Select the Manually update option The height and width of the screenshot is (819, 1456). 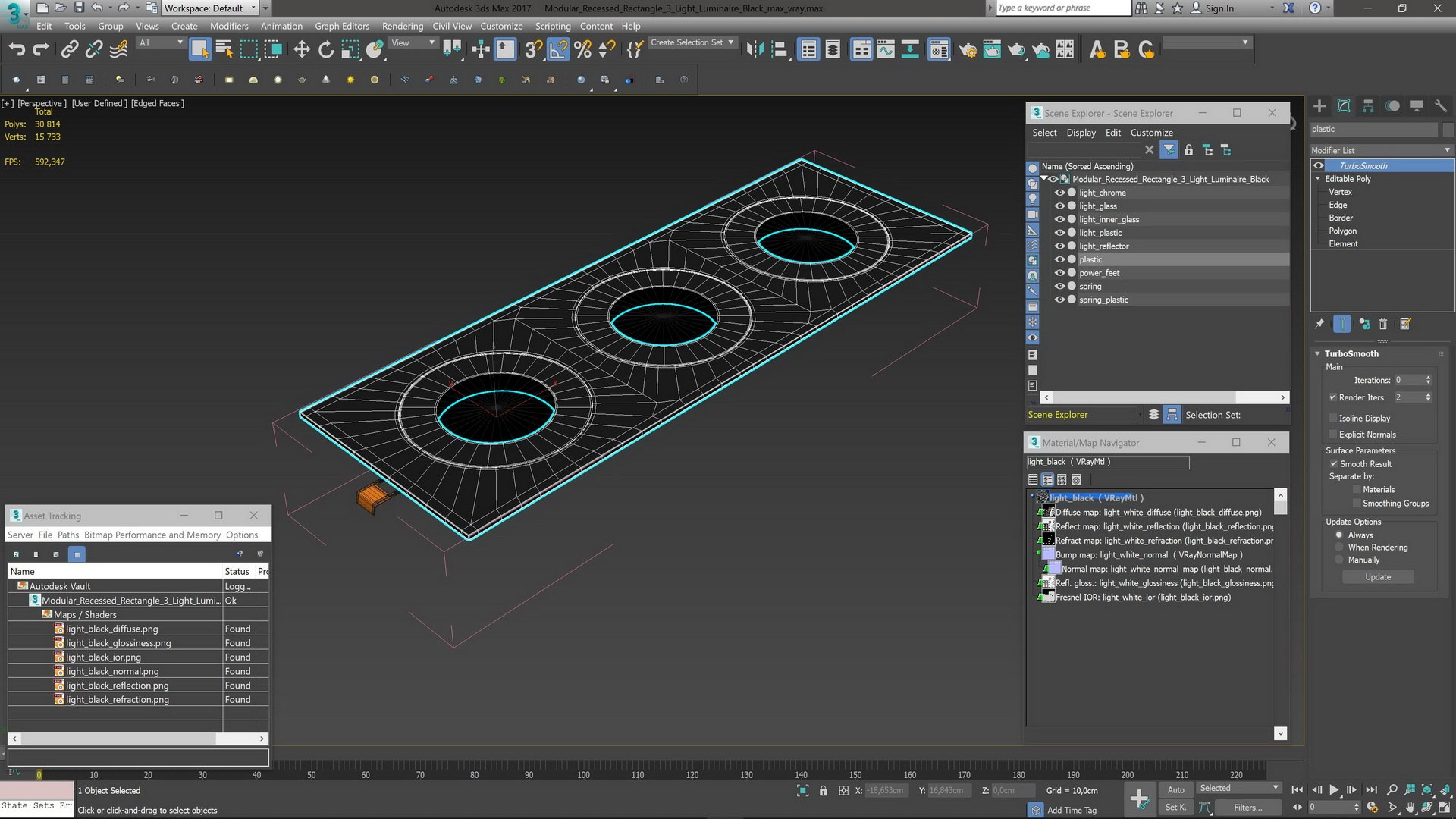[1339, 560]
